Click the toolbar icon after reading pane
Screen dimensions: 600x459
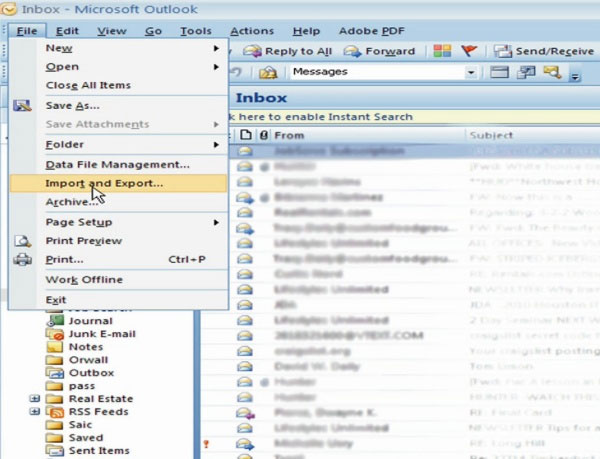click(526, 72)
